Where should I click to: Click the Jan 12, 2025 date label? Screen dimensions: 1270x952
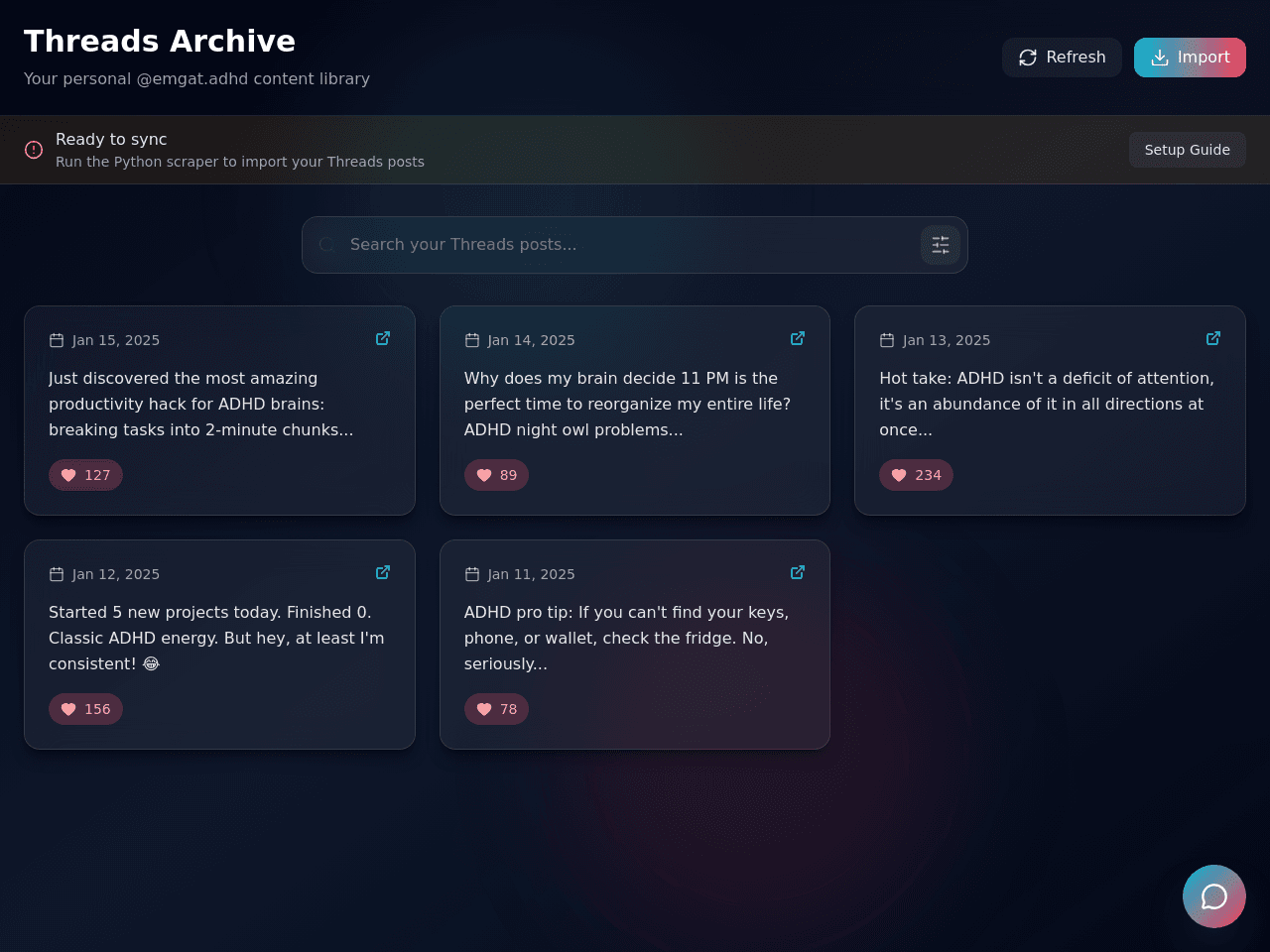(116, 574)
